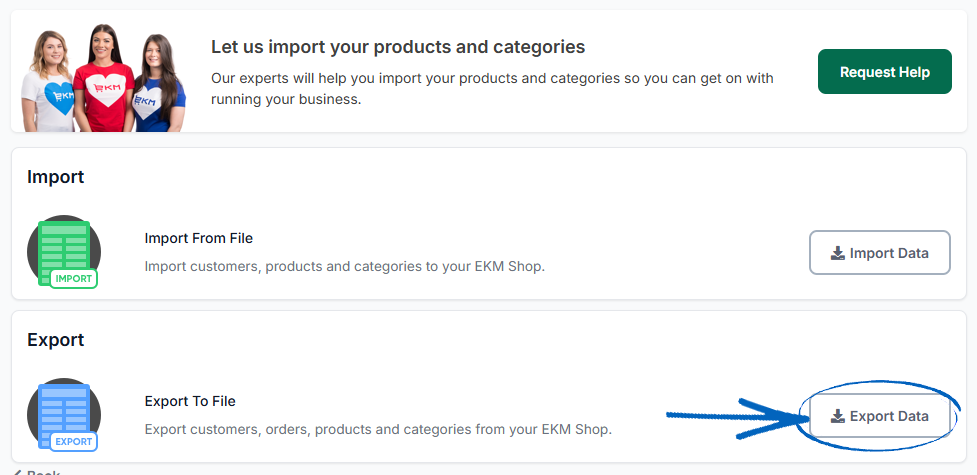Click the team photo in help banner
Screen dimensions: 977x475
tap(103, 78)
